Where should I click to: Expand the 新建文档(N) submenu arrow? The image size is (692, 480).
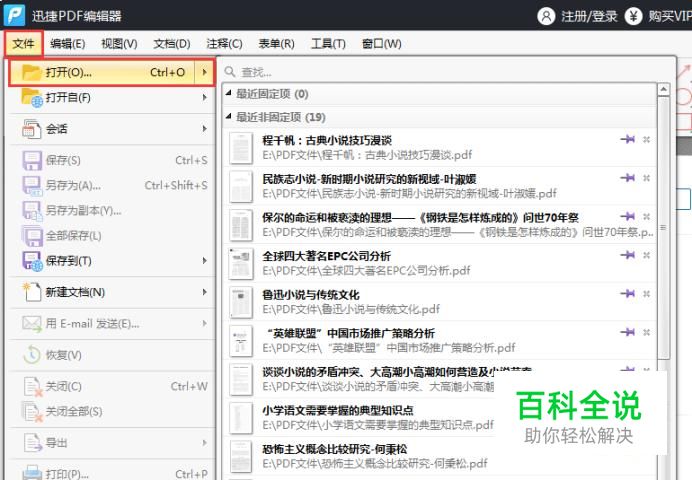[x=204, y=292]
